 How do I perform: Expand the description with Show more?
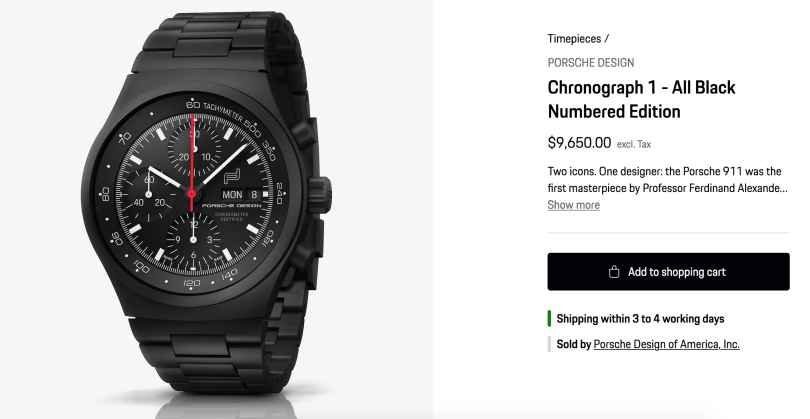coord(573,205)
